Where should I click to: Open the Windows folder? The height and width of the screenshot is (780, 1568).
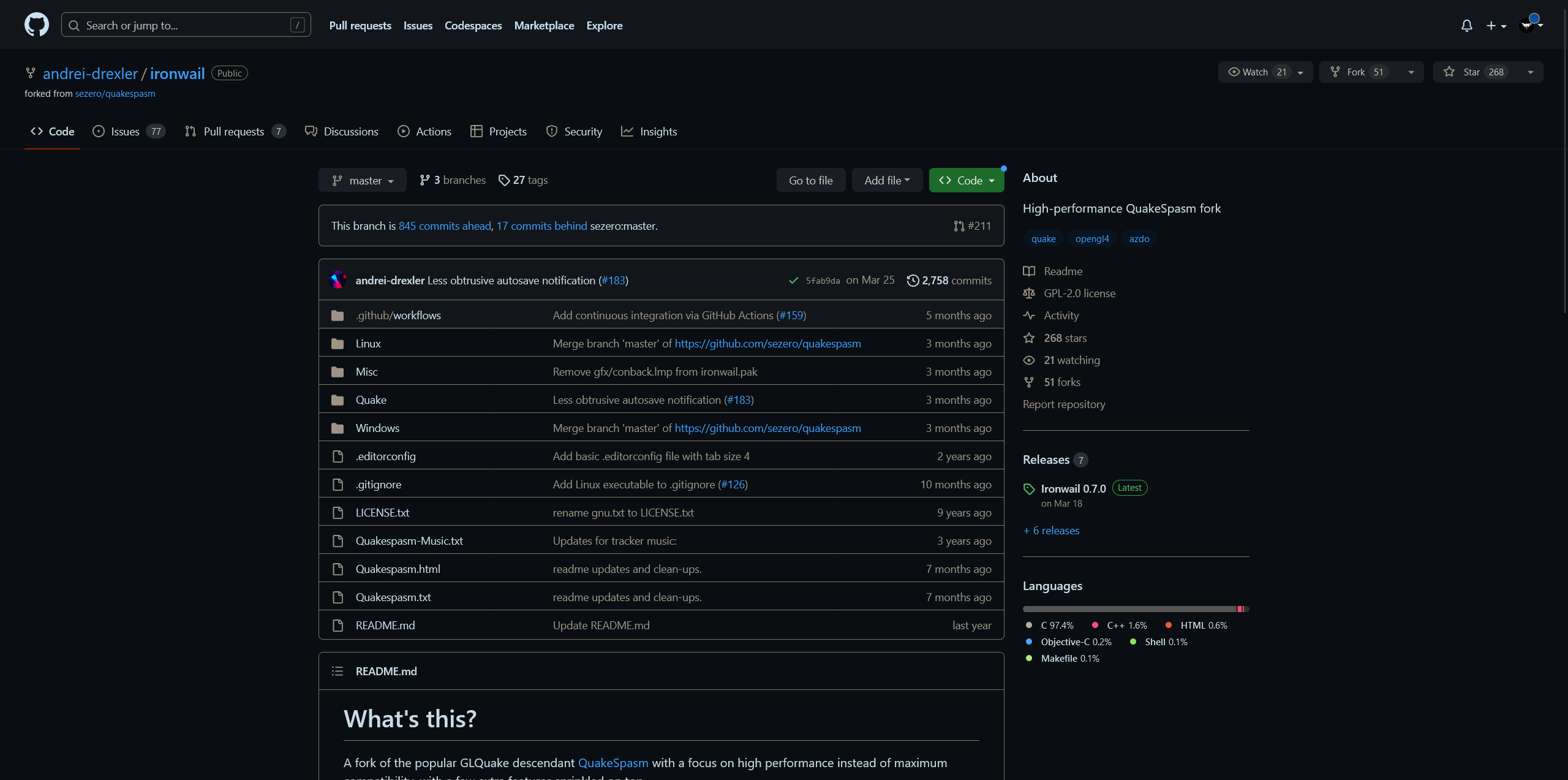tap(377, 428)
